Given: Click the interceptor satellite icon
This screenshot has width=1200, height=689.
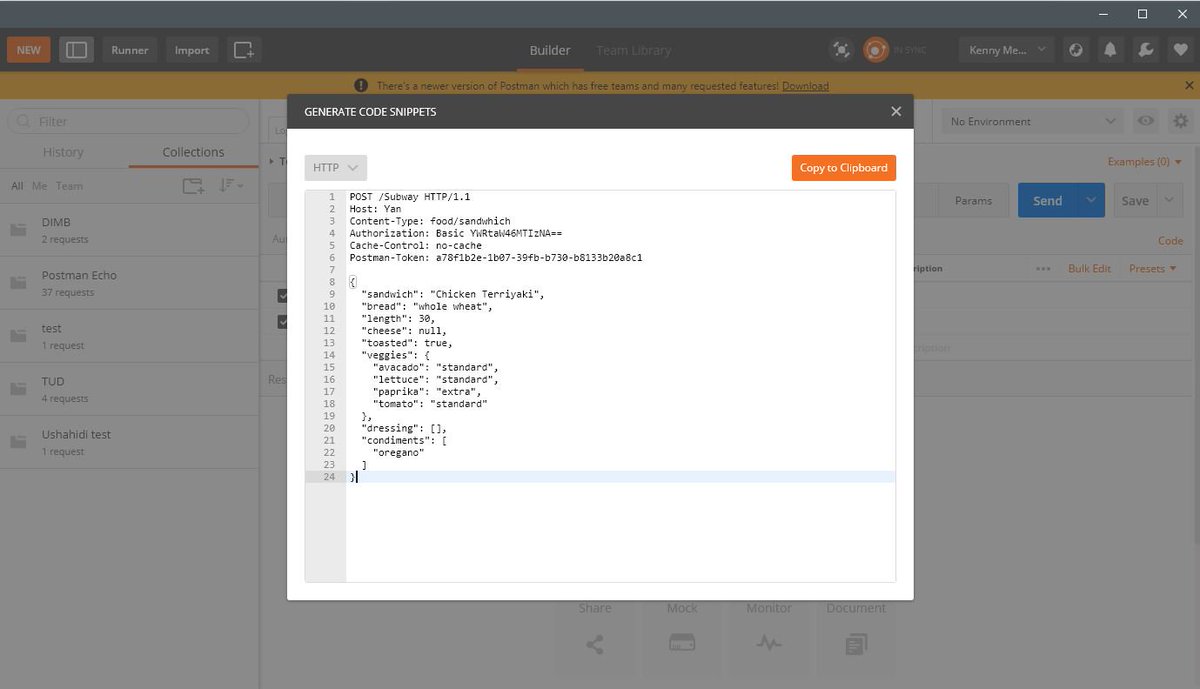Looking at the screenshot, I should 842,50.
